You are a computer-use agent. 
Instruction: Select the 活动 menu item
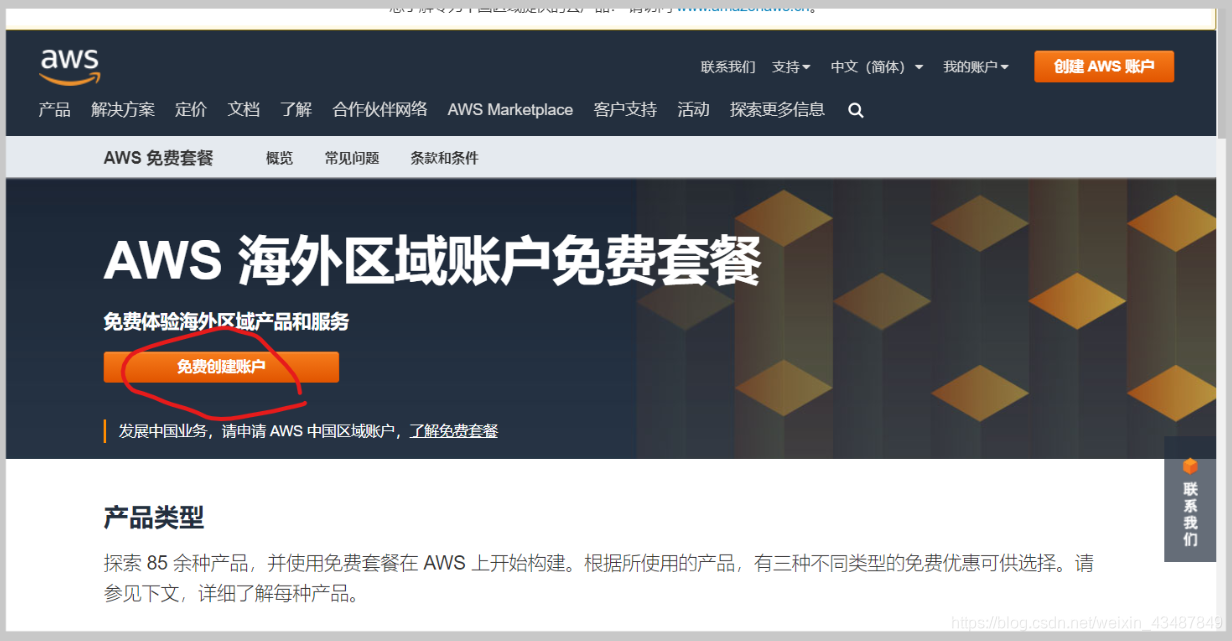693,109
